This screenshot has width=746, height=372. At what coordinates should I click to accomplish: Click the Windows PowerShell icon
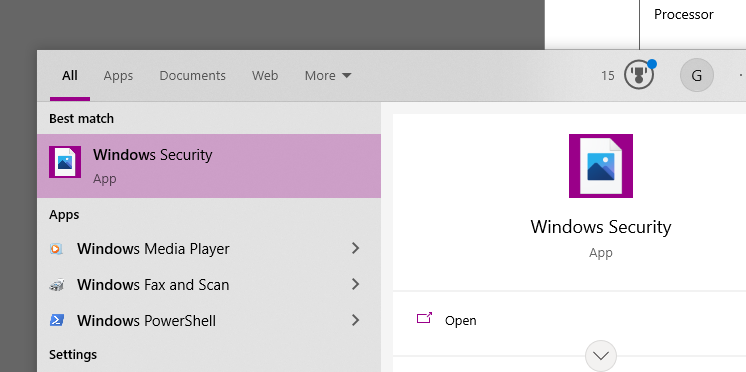coord(56,320)
